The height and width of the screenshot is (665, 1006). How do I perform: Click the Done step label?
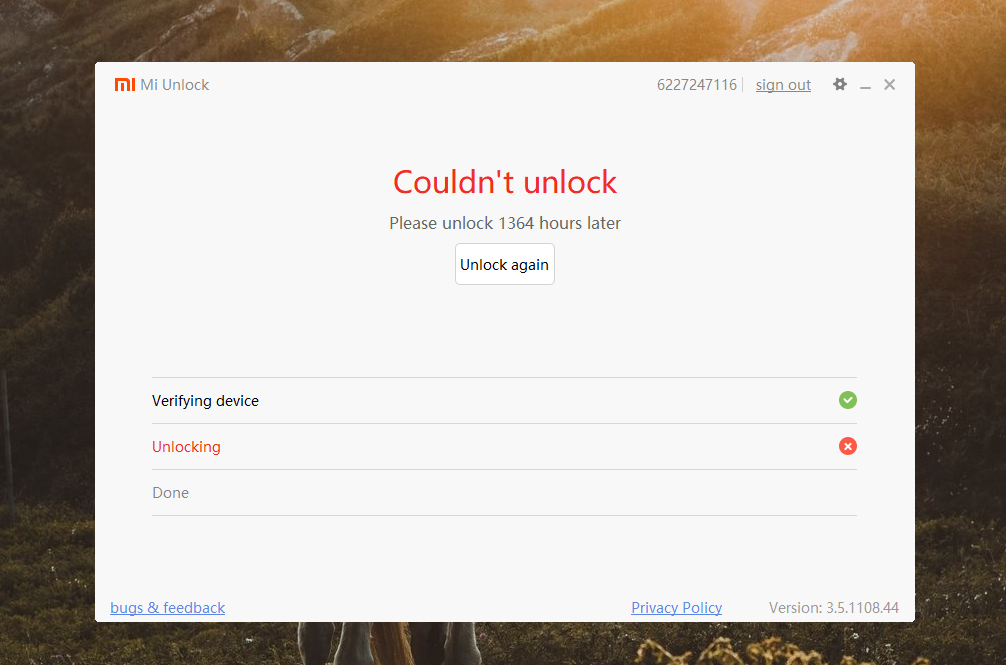pos(171,492)
